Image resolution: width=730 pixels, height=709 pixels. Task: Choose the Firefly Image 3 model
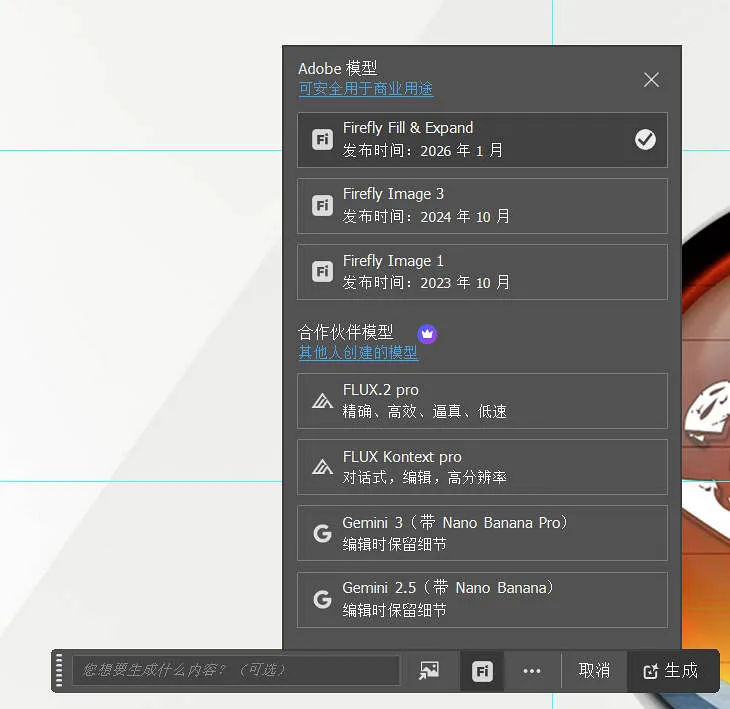[482, 206]
